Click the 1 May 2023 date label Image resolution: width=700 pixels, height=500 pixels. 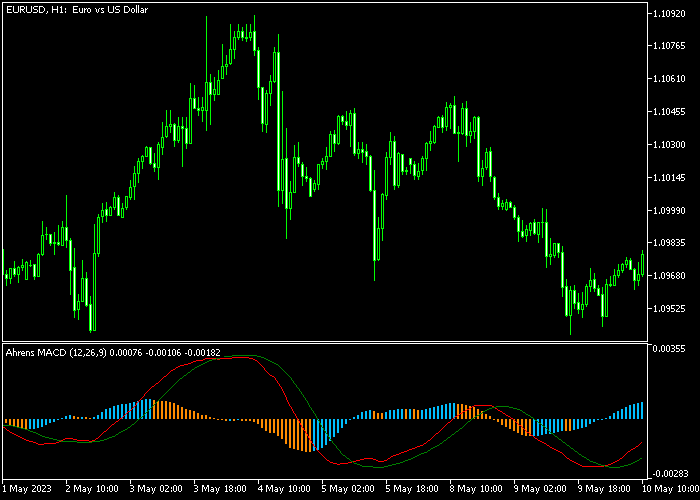pyautogui.click(x=27, y=489)
